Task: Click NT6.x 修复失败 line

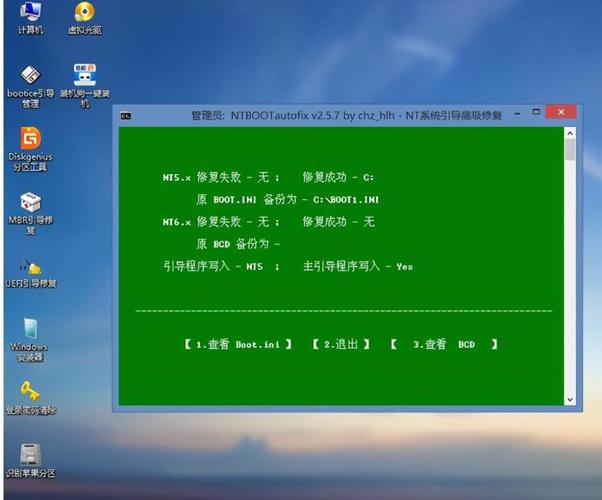Action: tap(221, 222)
